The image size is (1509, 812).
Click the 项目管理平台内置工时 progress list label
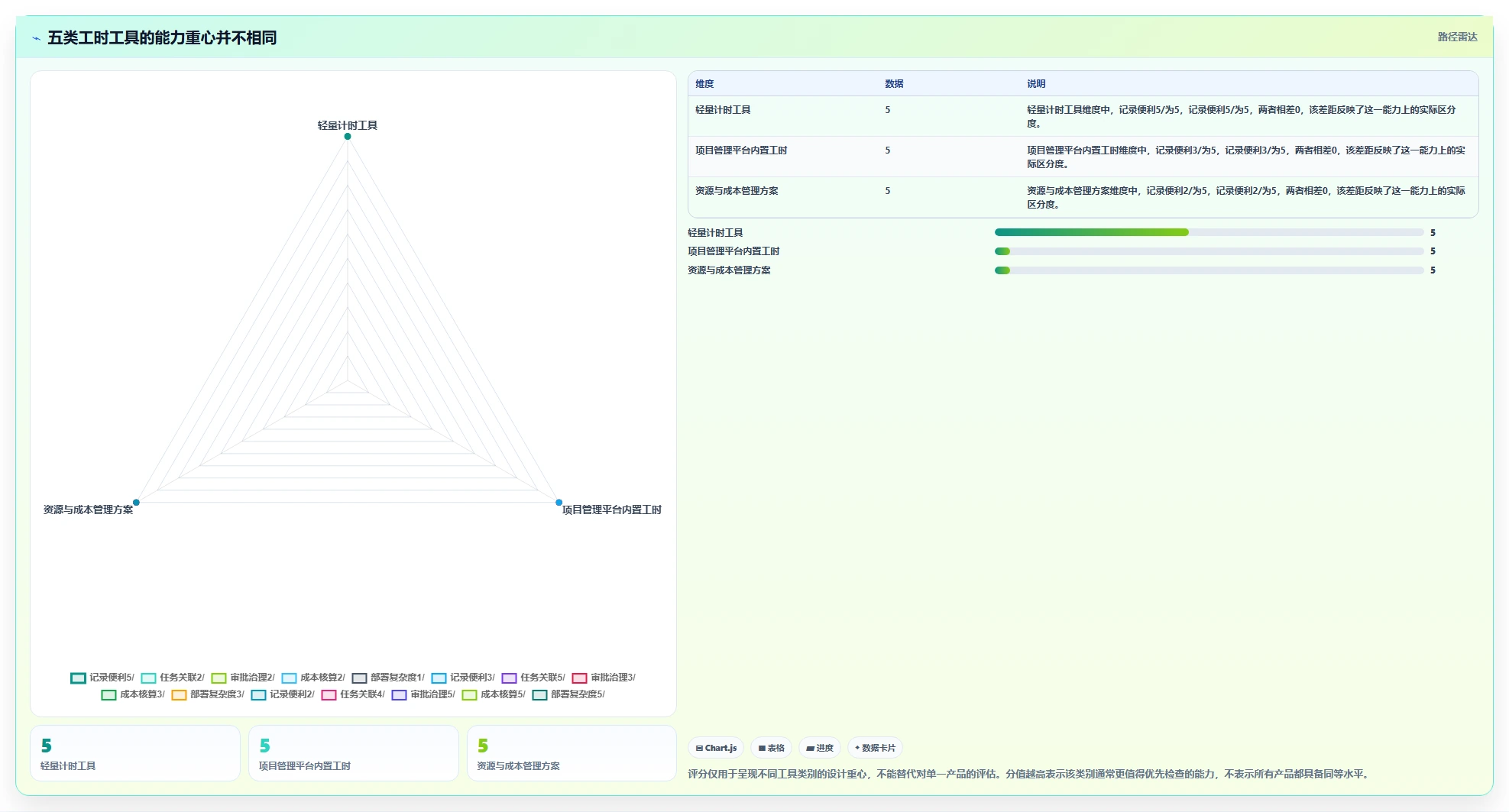click(733, 251)
